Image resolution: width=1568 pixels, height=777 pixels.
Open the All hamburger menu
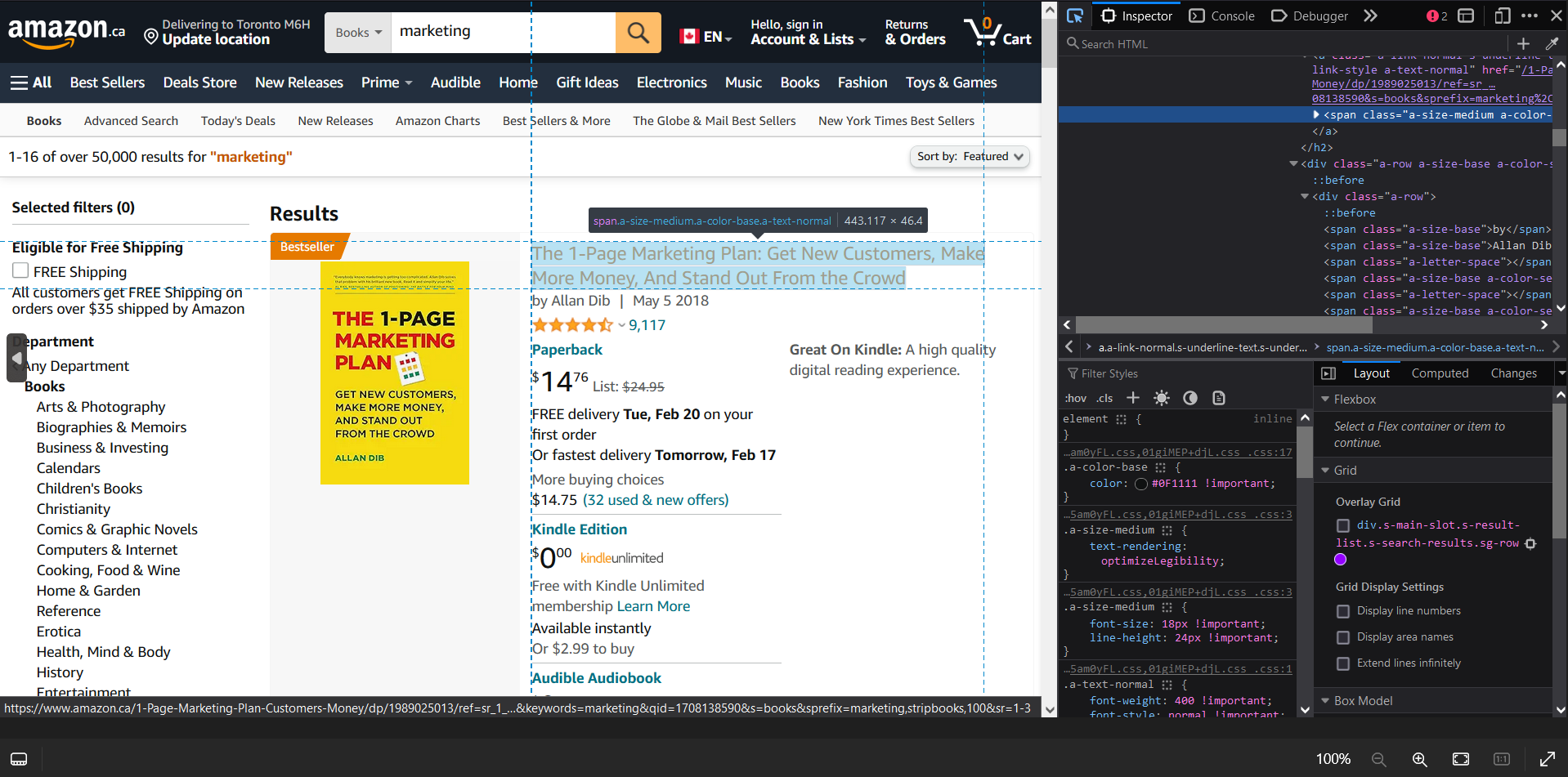click(x=30, y=83)
